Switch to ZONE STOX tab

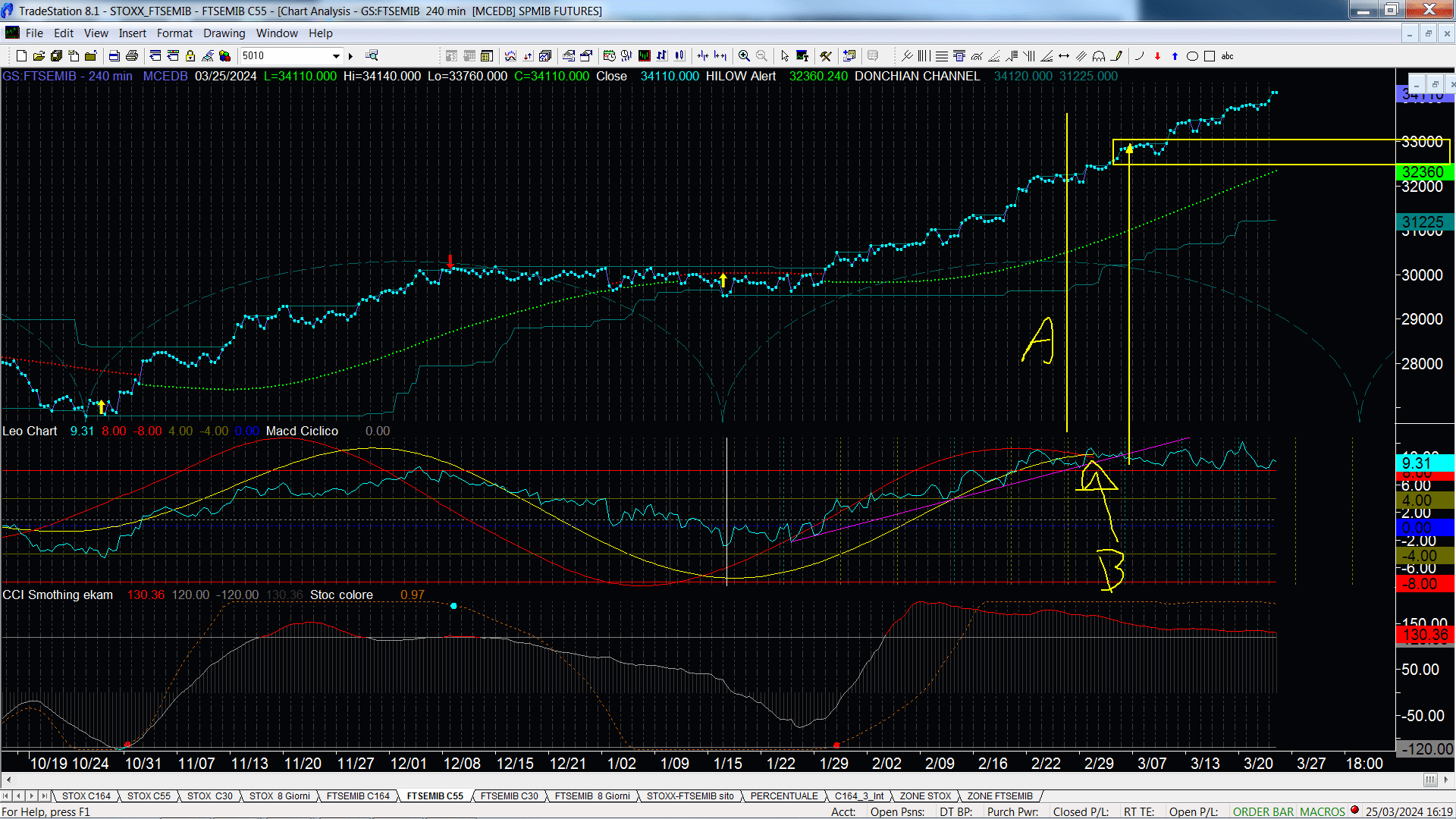pyautogui.click(x=925, y=796)
